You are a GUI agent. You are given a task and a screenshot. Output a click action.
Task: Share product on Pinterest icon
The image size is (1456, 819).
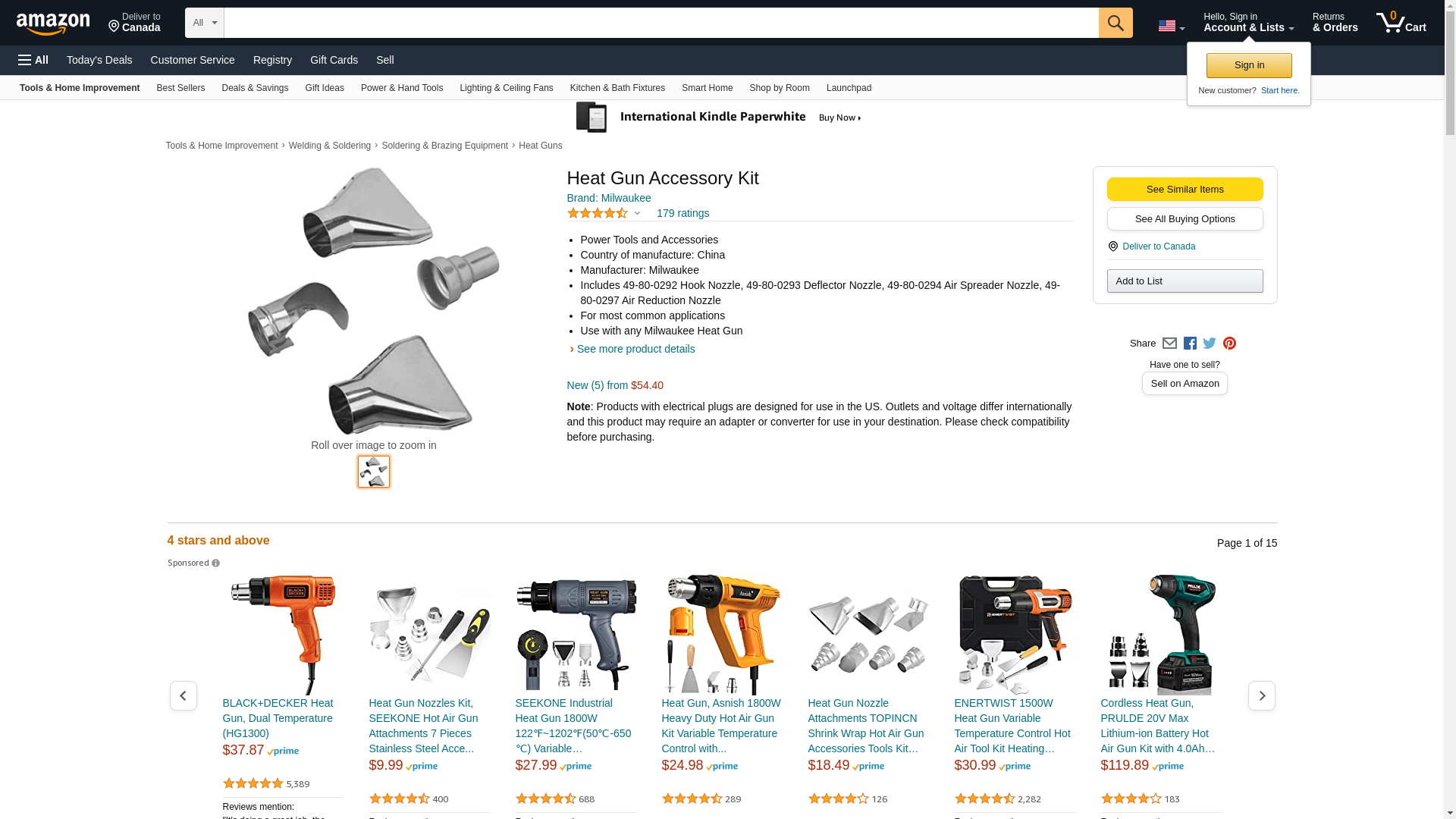tap(1229, 344)
